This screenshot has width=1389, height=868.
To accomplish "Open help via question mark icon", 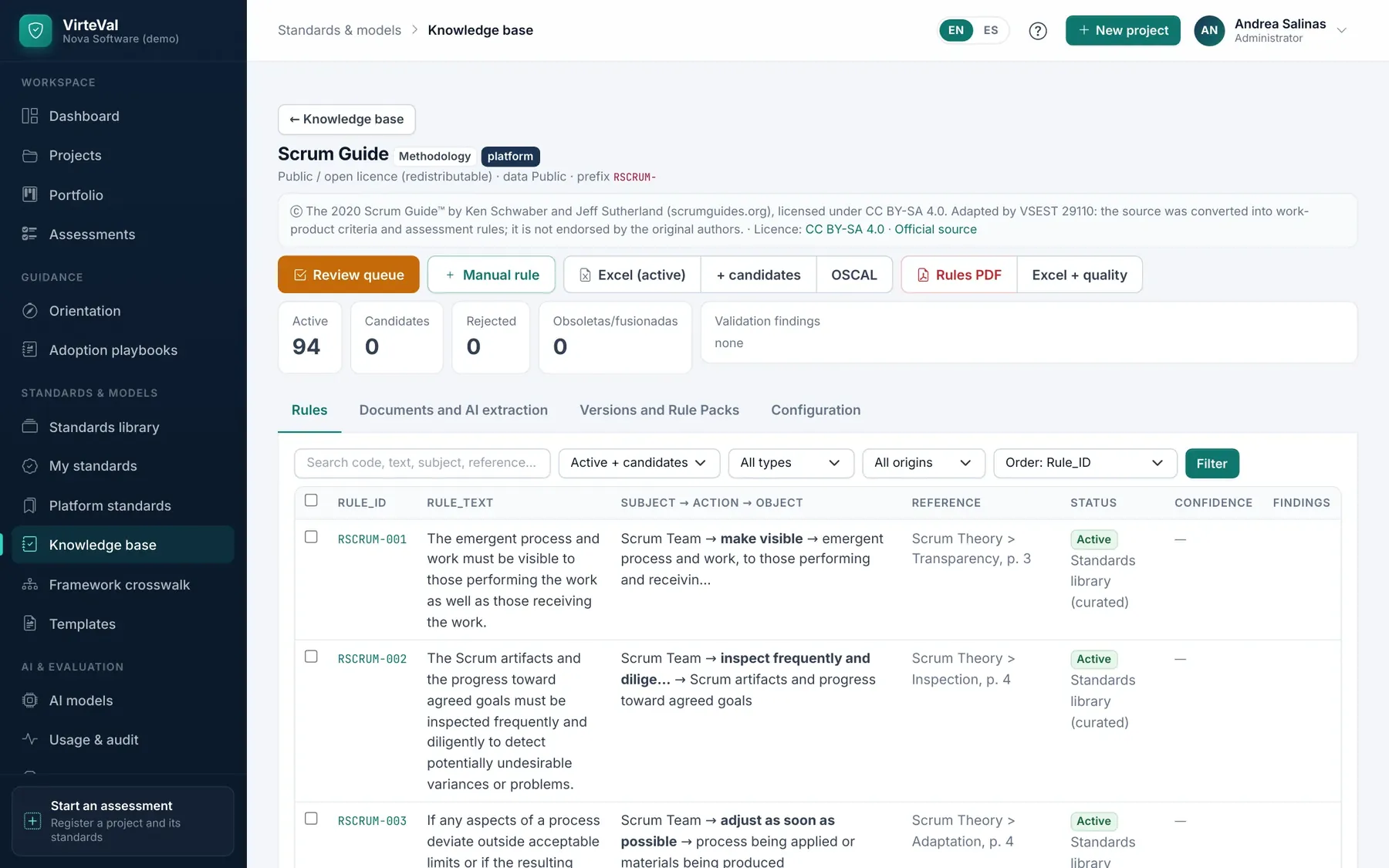I will tap(1038, 31).
